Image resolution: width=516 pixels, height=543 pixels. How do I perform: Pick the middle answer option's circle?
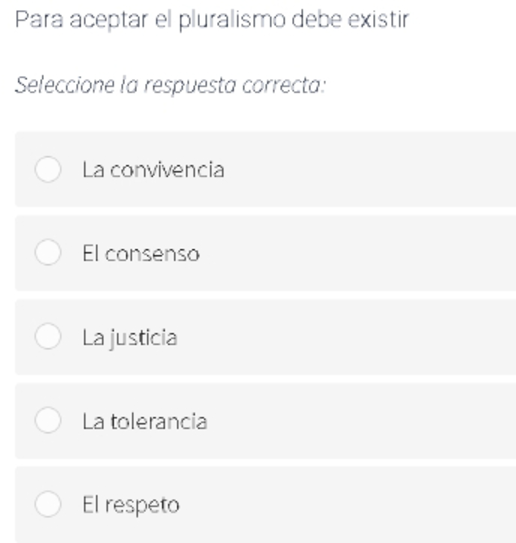(48, 336)
